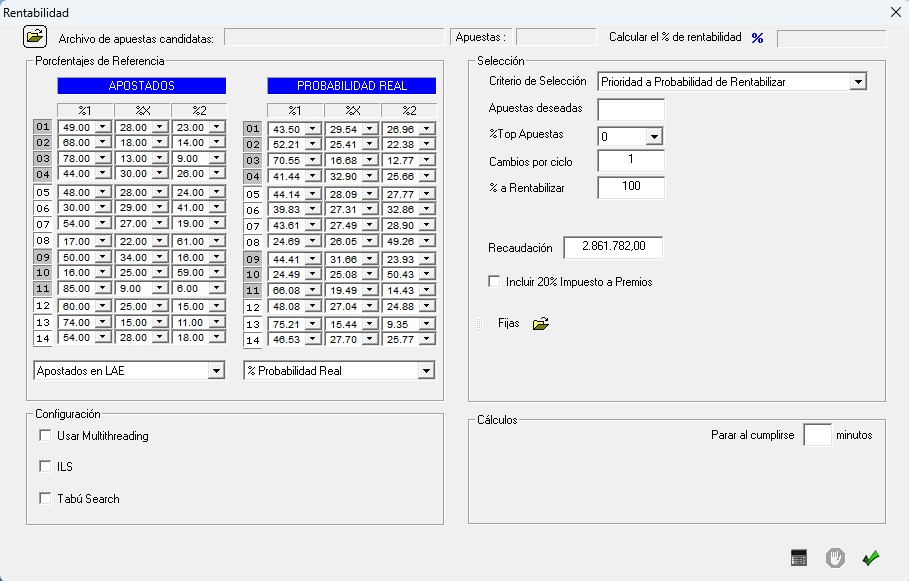Click the blue percent calculate icon
Image resolution: width=909 pixels, height=581 pixels.
757,38
